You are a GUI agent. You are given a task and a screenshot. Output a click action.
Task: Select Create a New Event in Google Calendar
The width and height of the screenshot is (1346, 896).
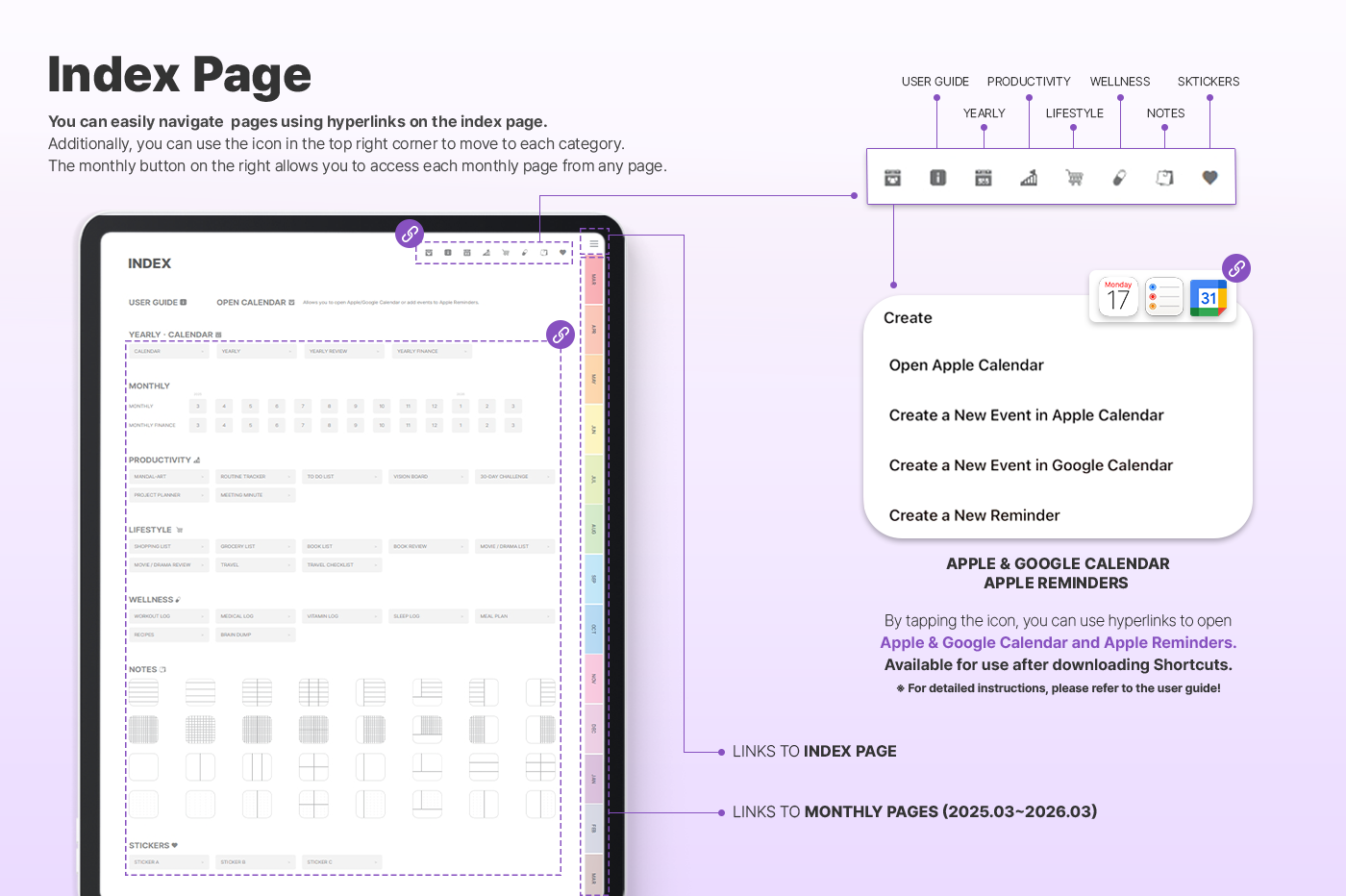click(x=1031, y=465)
